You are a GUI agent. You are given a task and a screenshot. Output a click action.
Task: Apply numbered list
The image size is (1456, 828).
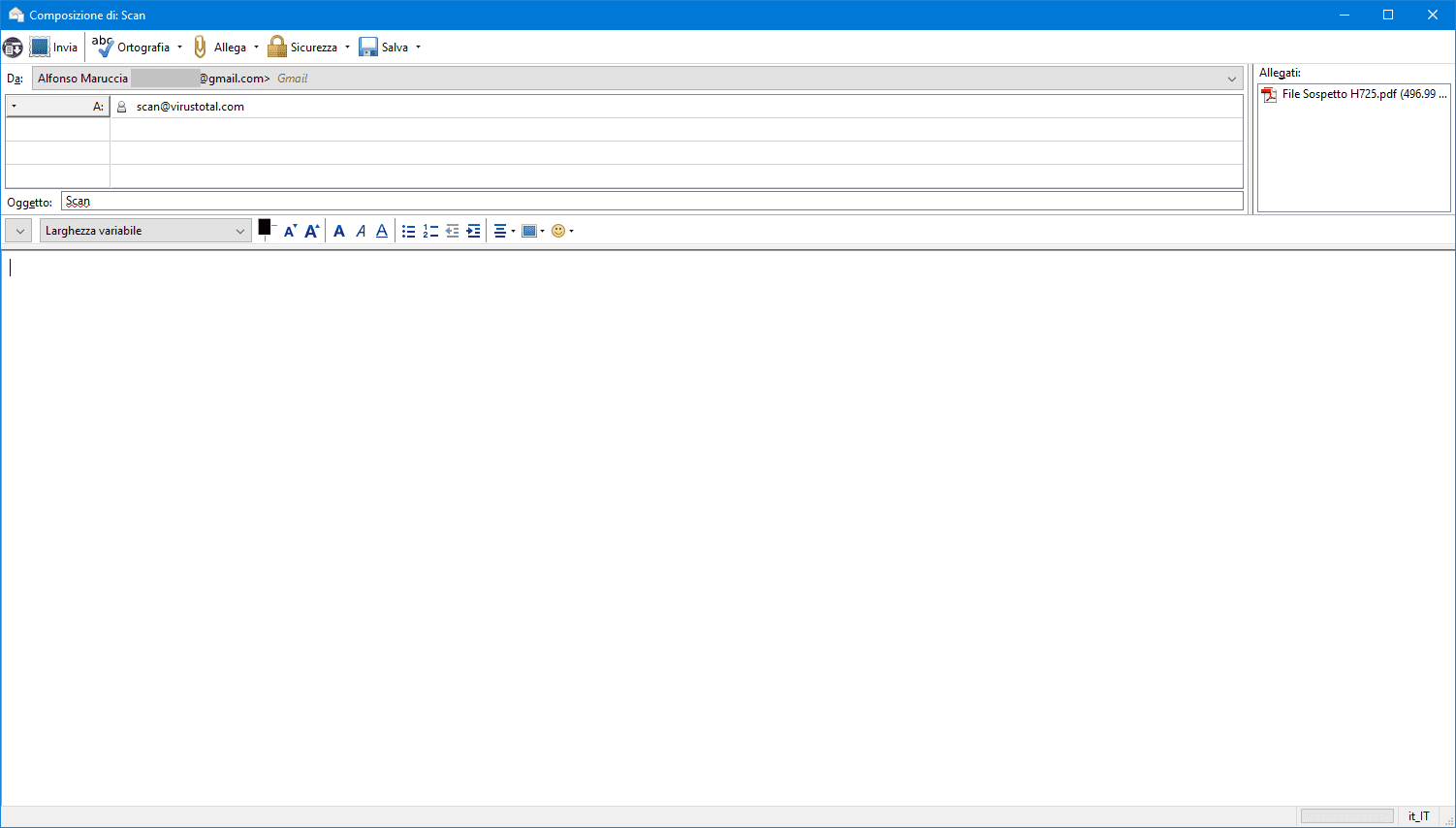tap(430, 231)
